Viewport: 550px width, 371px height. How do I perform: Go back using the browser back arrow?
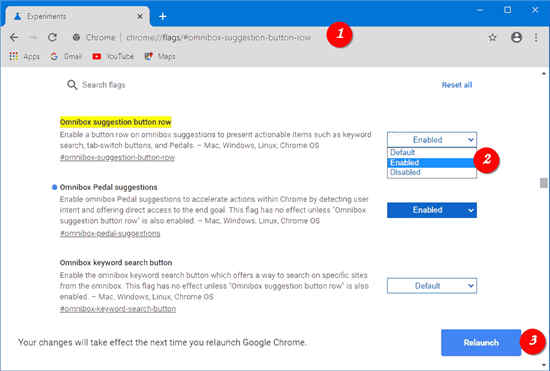click(x=14, y=37)
